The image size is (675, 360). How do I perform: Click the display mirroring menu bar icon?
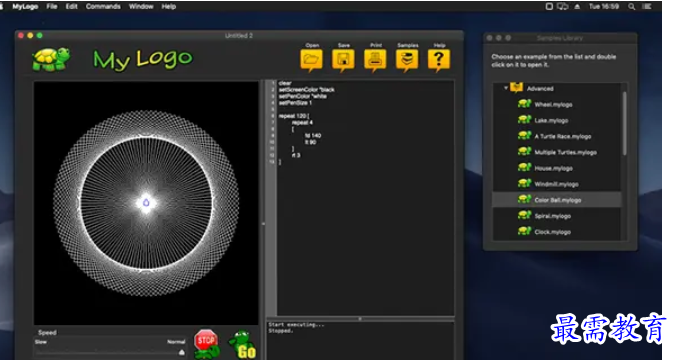[x=563, y=6]
